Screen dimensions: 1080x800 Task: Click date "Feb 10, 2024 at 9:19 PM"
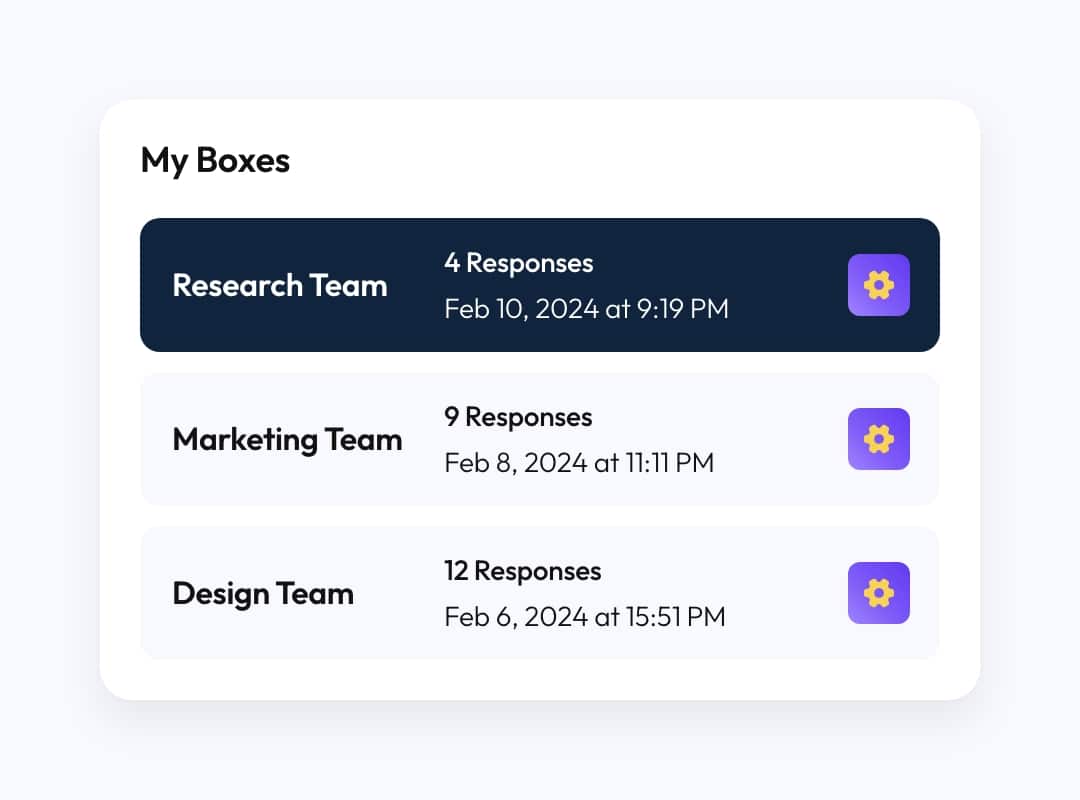586,309
